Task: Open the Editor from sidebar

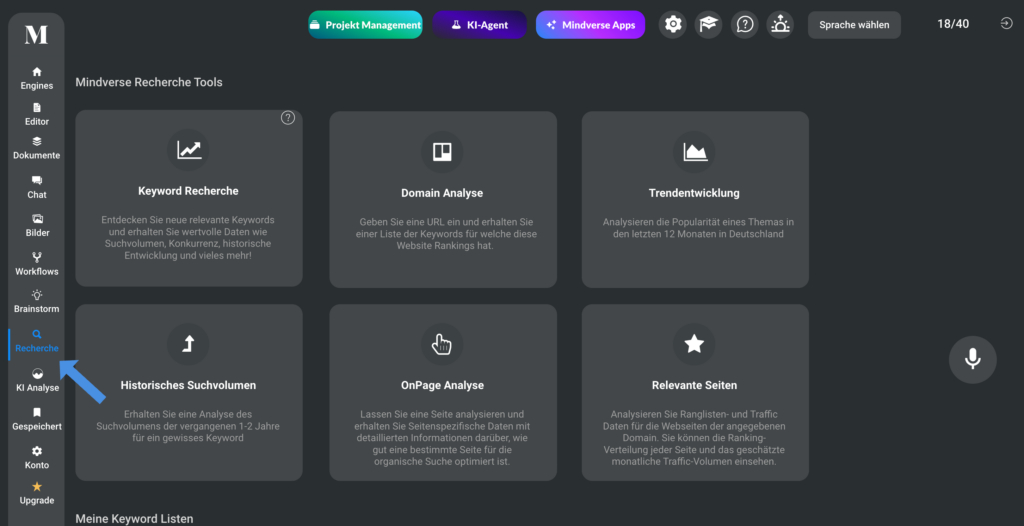Action: (x=37, y=114)
